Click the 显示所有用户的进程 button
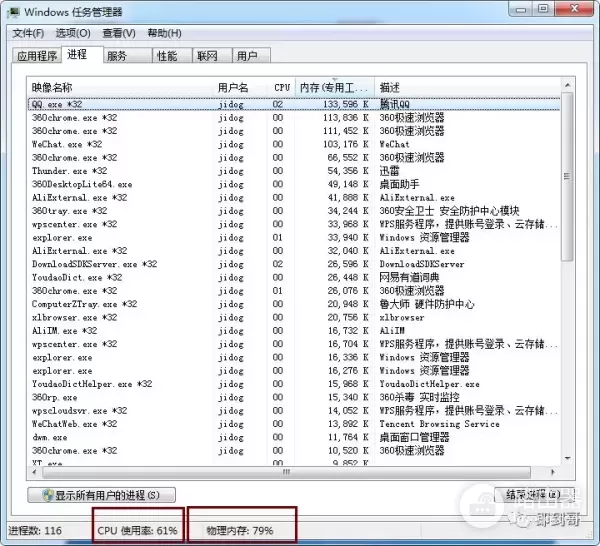Viewport: 600px width, 546px height. 101,495
